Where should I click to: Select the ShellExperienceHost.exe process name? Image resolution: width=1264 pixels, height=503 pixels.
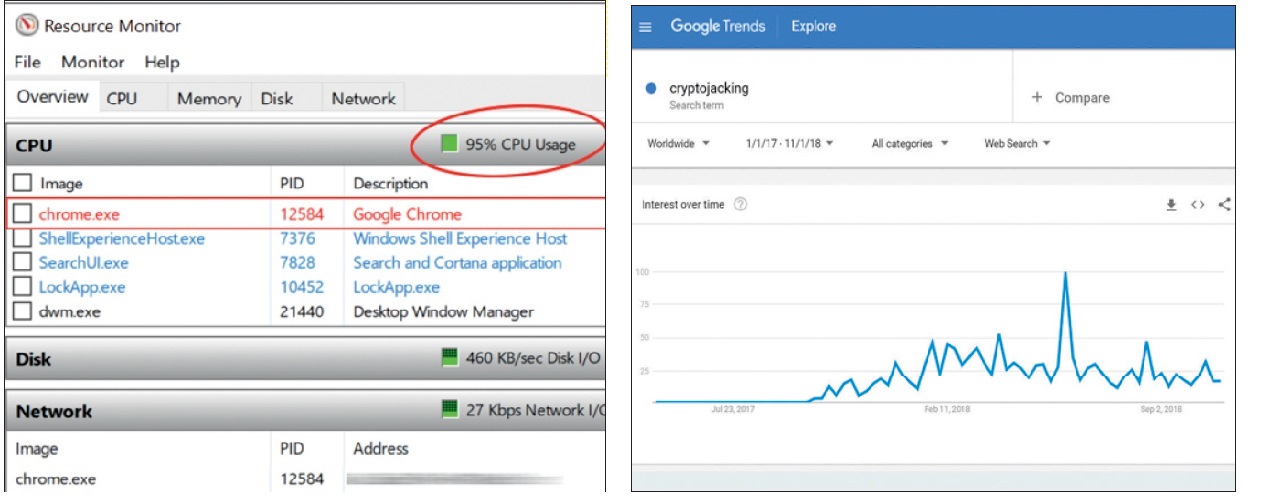pos(121,239)
